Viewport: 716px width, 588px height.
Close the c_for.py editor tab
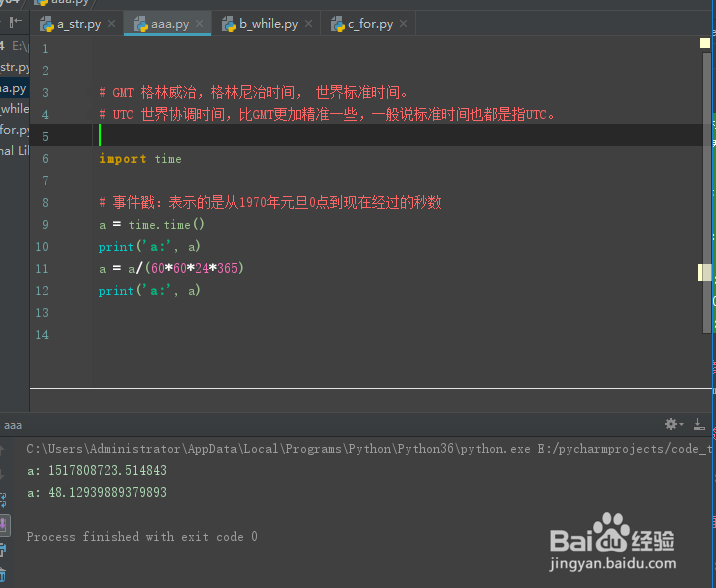[403, 23]
